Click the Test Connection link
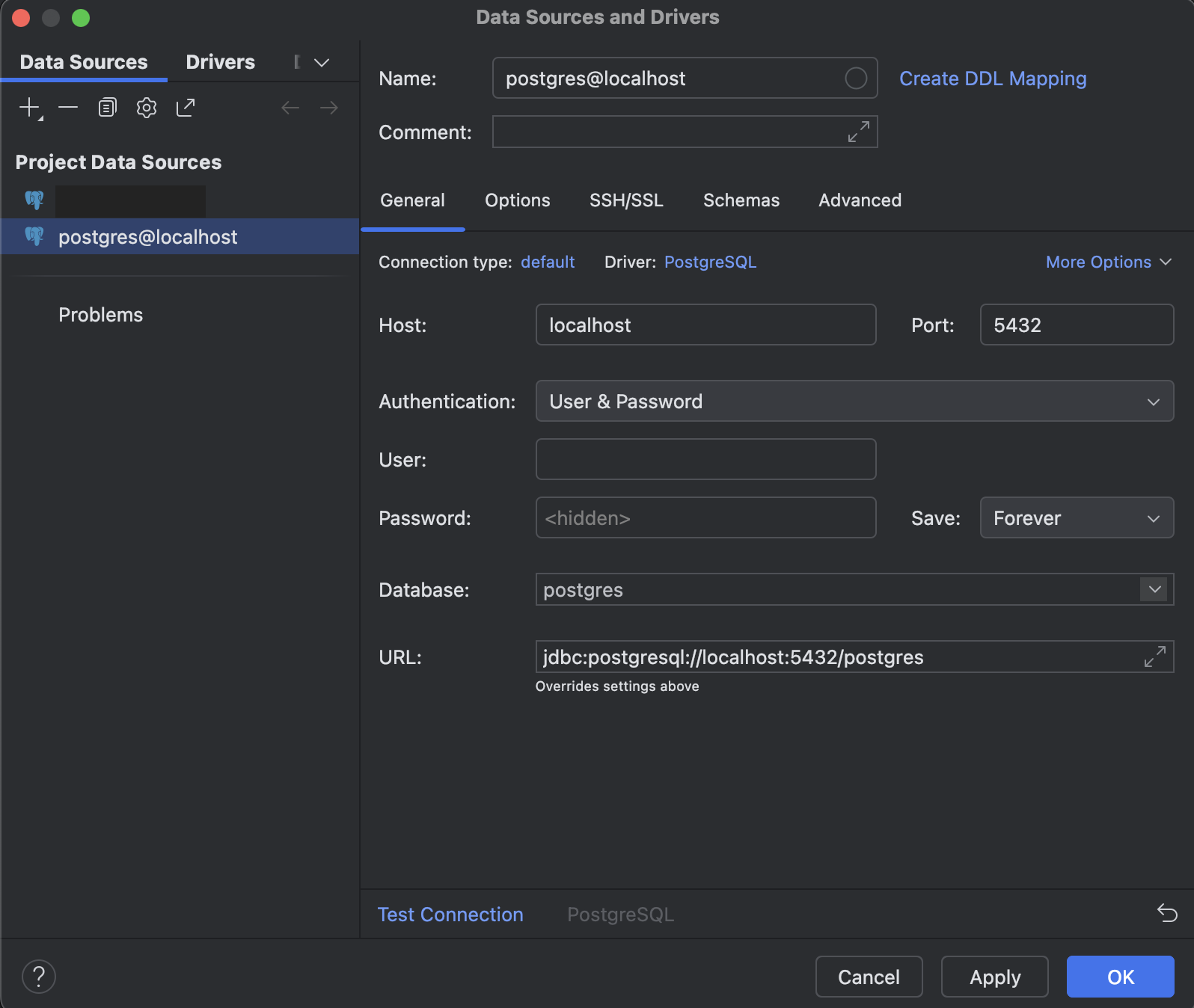This screenshot has width=1194, height=1008. 450,914
